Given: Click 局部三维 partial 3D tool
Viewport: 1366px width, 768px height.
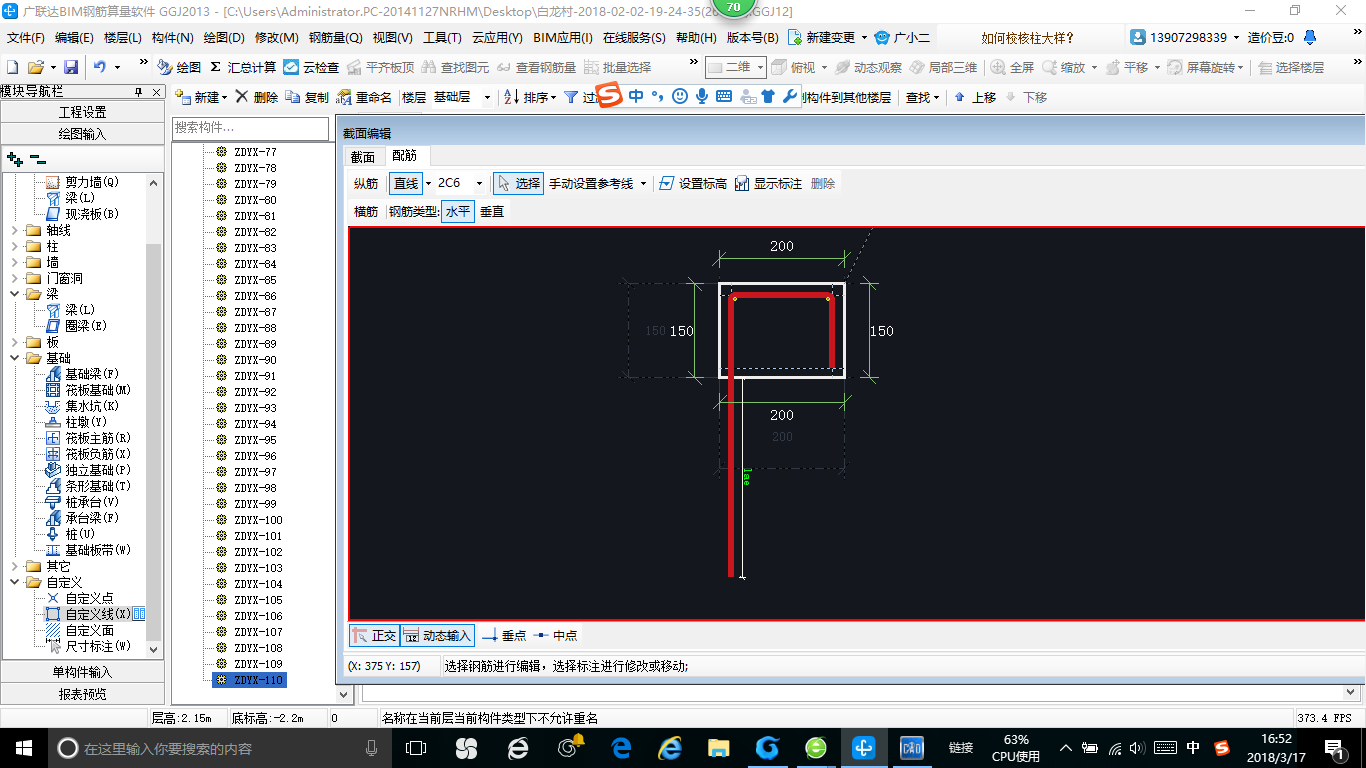Looking at the screenshot, I should [x=943, y=67].
